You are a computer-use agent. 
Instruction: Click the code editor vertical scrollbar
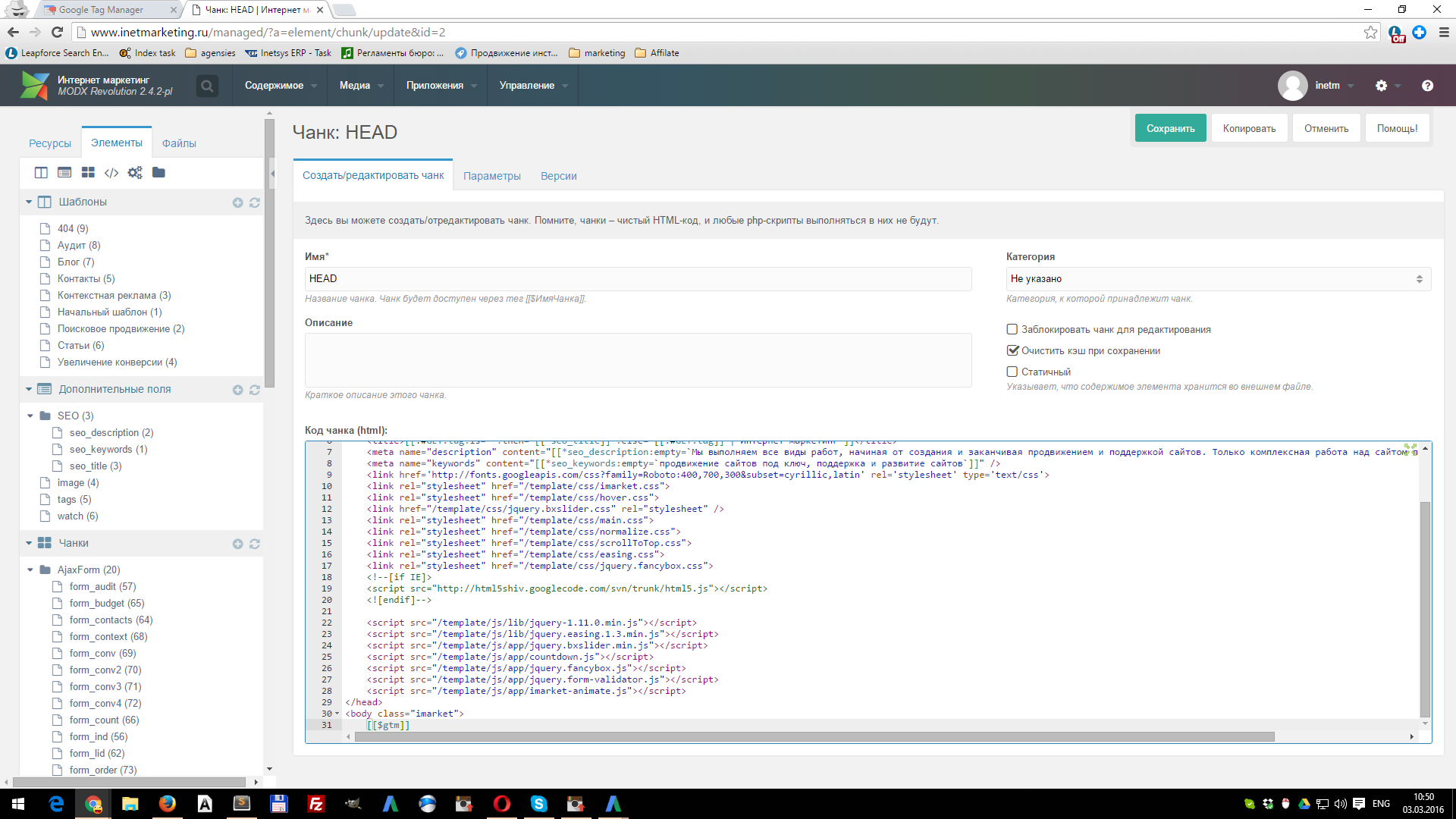click(1425, 609)
